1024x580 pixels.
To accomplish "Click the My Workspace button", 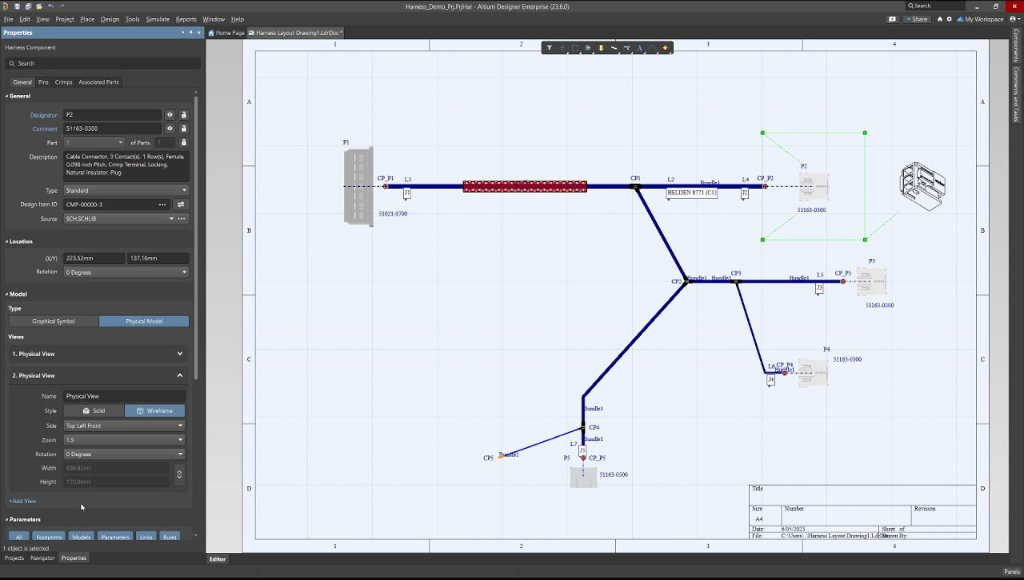I will click(980, 19).
